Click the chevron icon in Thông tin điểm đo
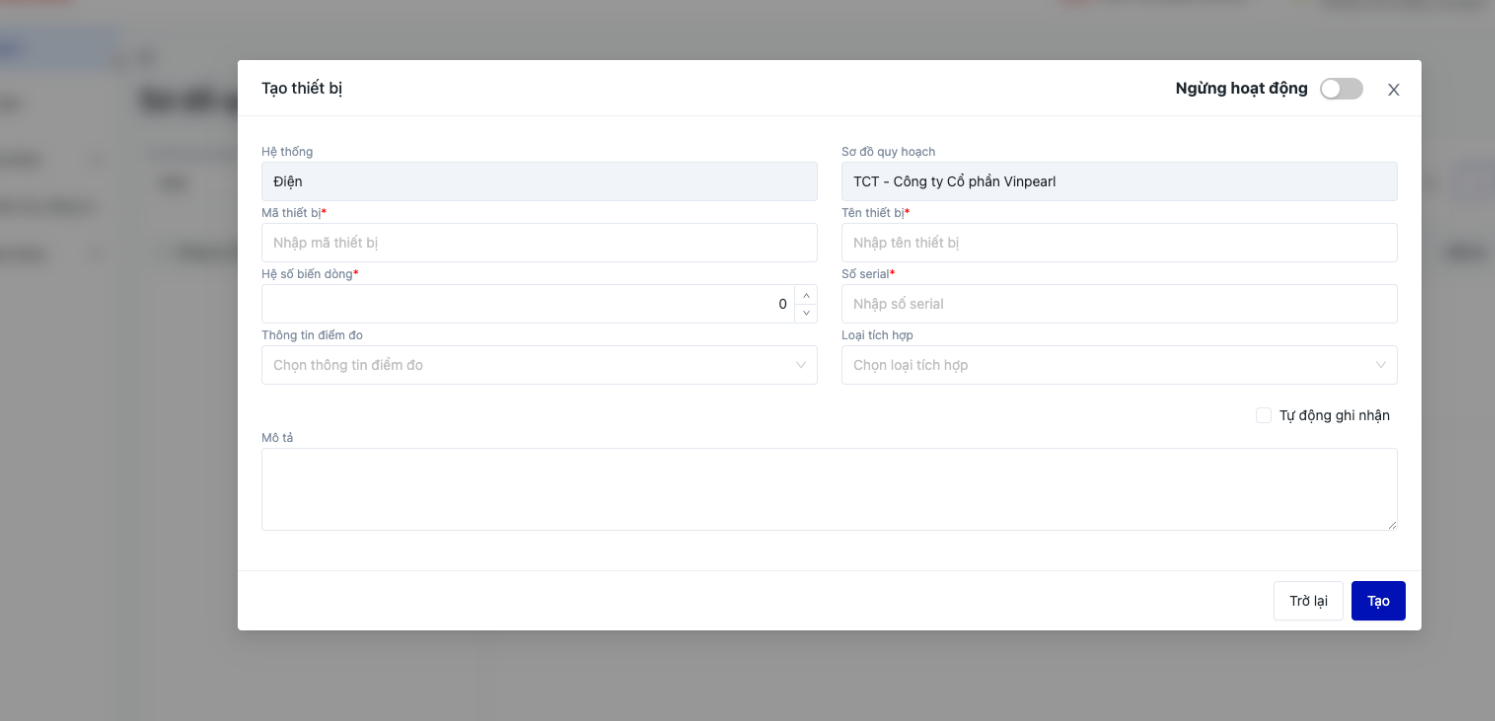This screenshot has height=721, width=1495. pyautogui.click(x=800, y=365)
